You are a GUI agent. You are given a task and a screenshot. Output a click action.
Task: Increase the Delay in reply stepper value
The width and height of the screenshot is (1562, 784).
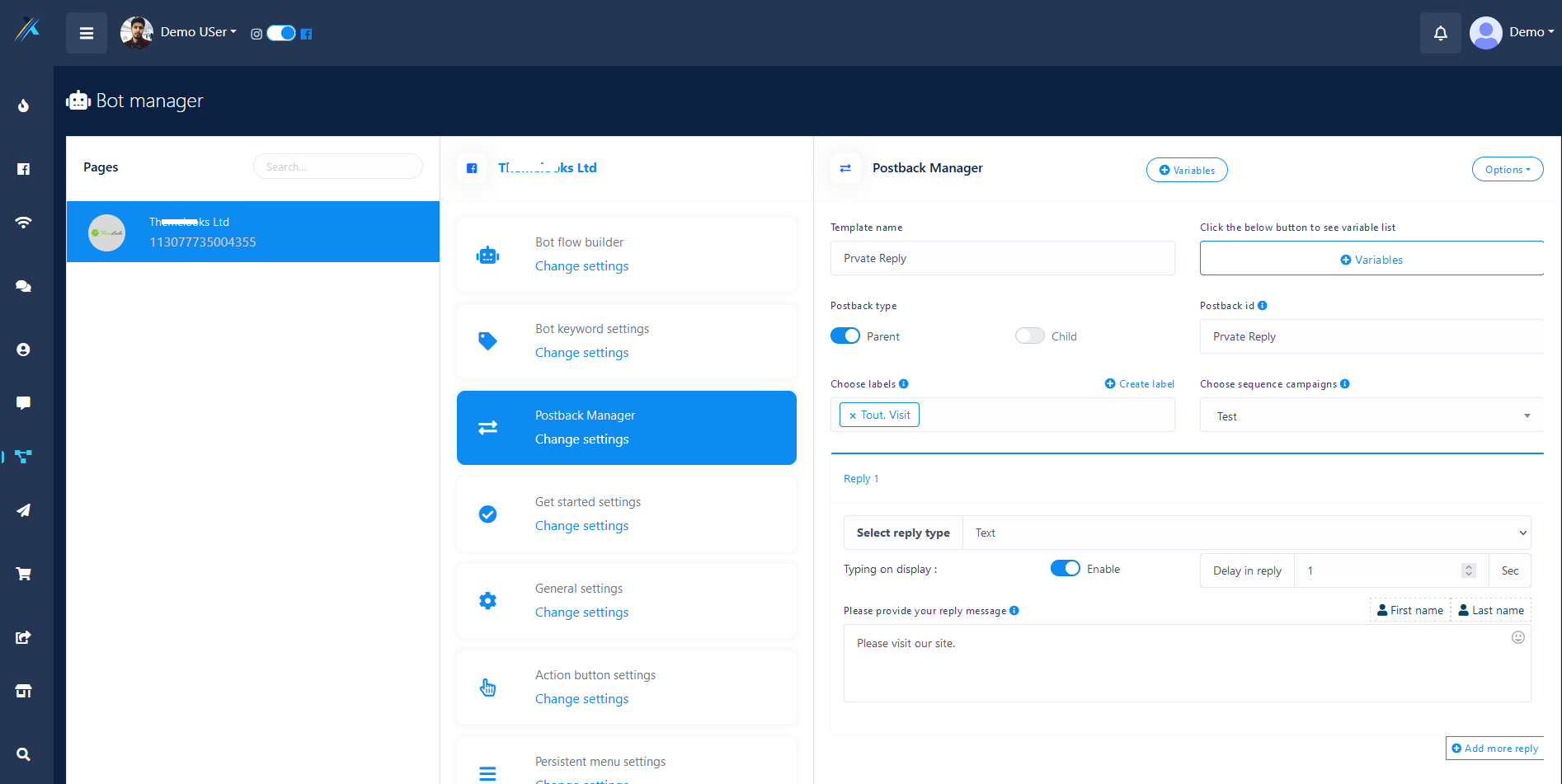pos(1468,566)
